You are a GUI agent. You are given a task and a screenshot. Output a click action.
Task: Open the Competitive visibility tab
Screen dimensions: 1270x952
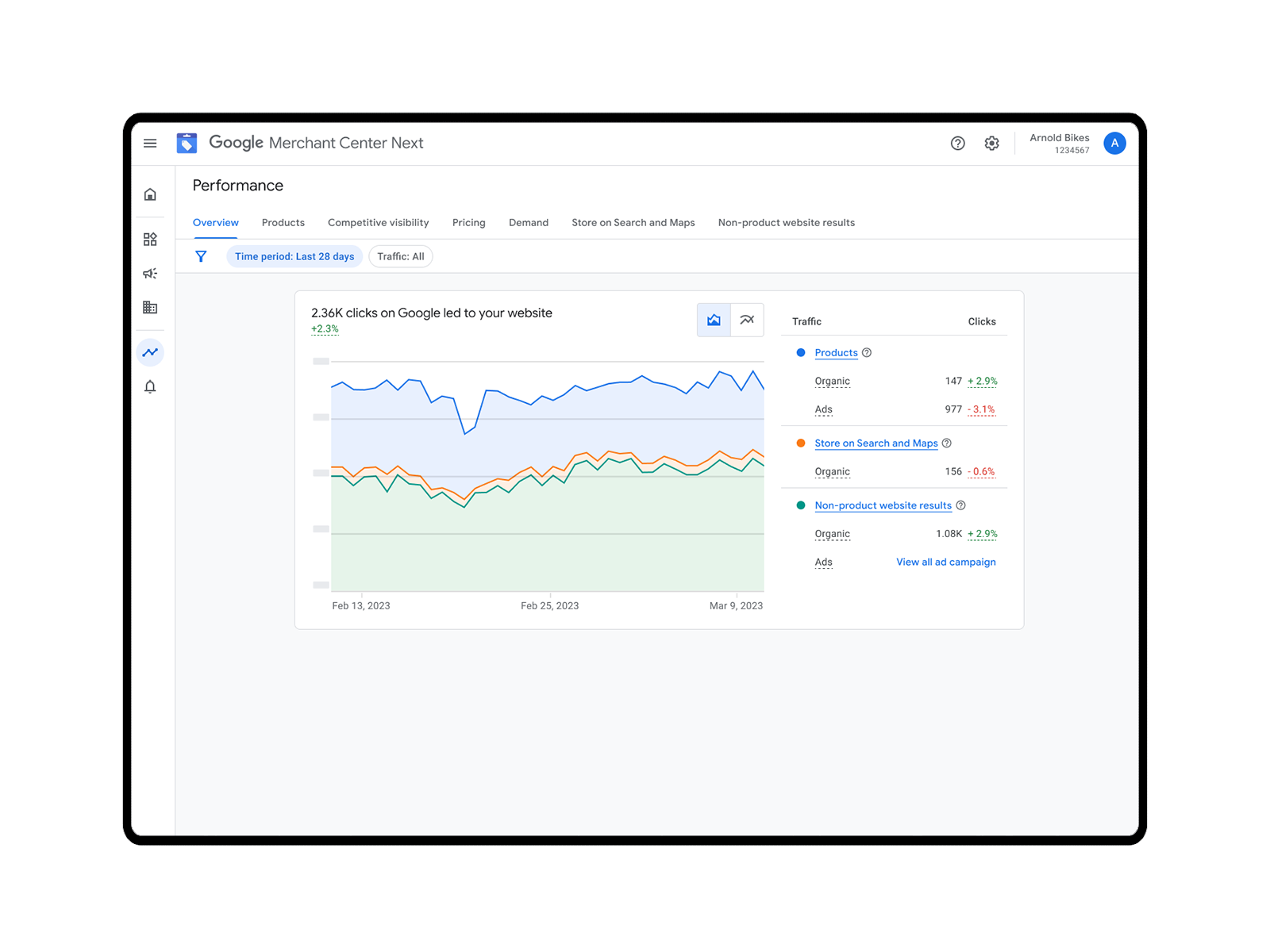(378, 223)
